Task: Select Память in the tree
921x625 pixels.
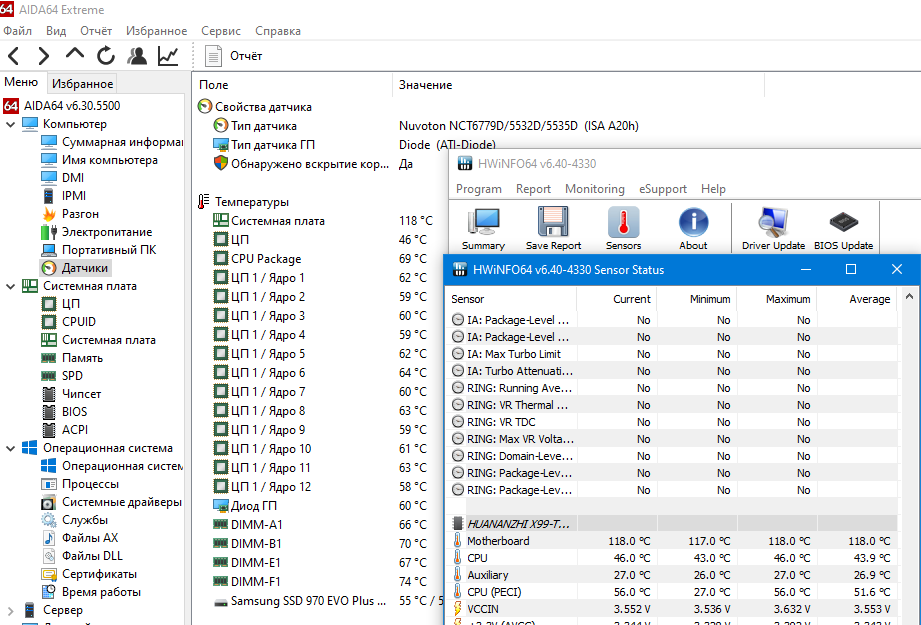Action: point(72,358)
